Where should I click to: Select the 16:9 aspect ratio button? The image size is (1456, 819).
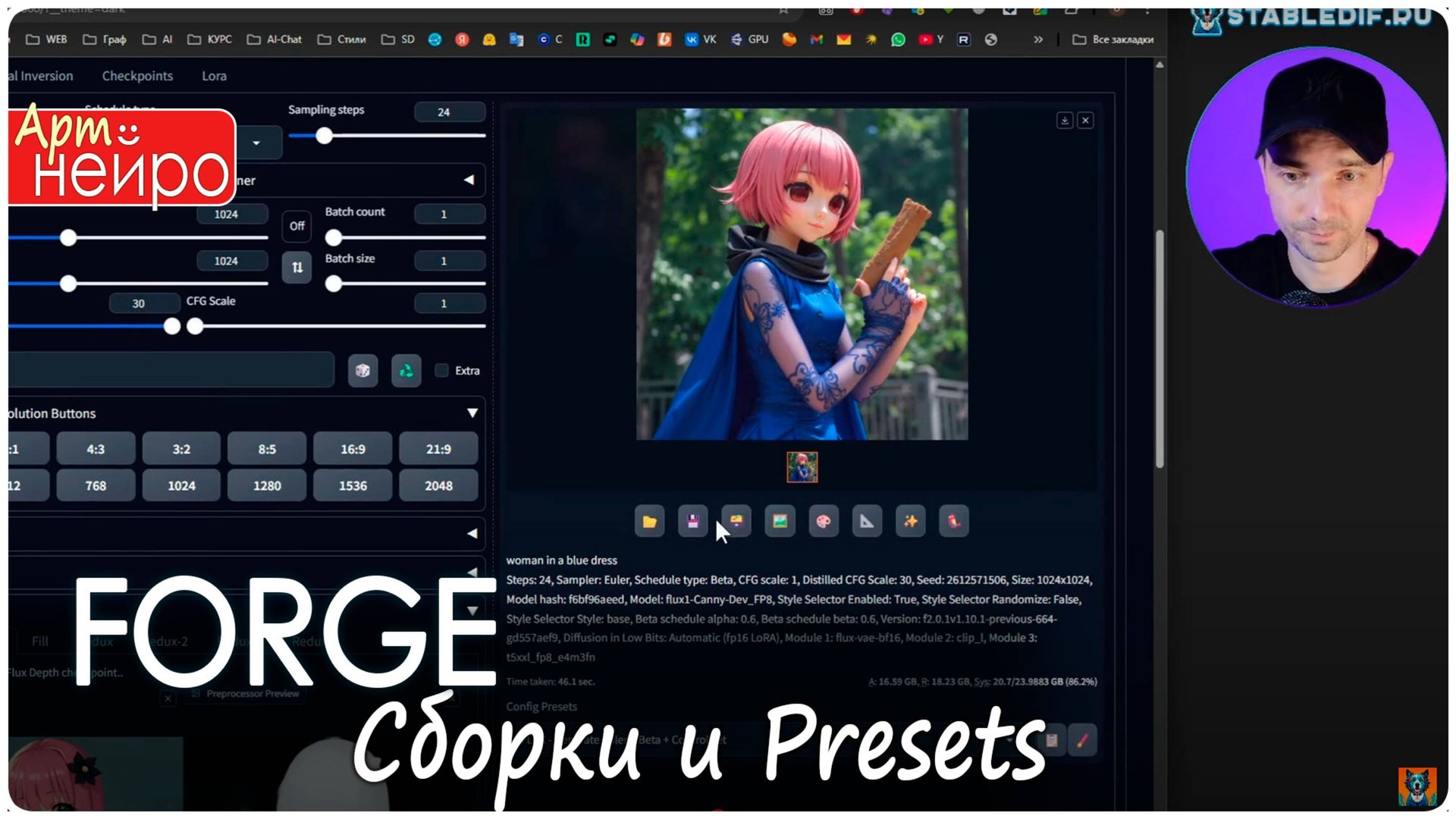(353, 448)
